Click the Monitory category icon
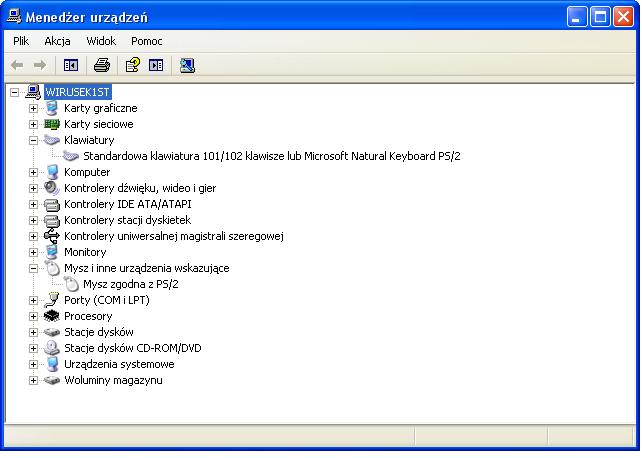 coord(52,252)
